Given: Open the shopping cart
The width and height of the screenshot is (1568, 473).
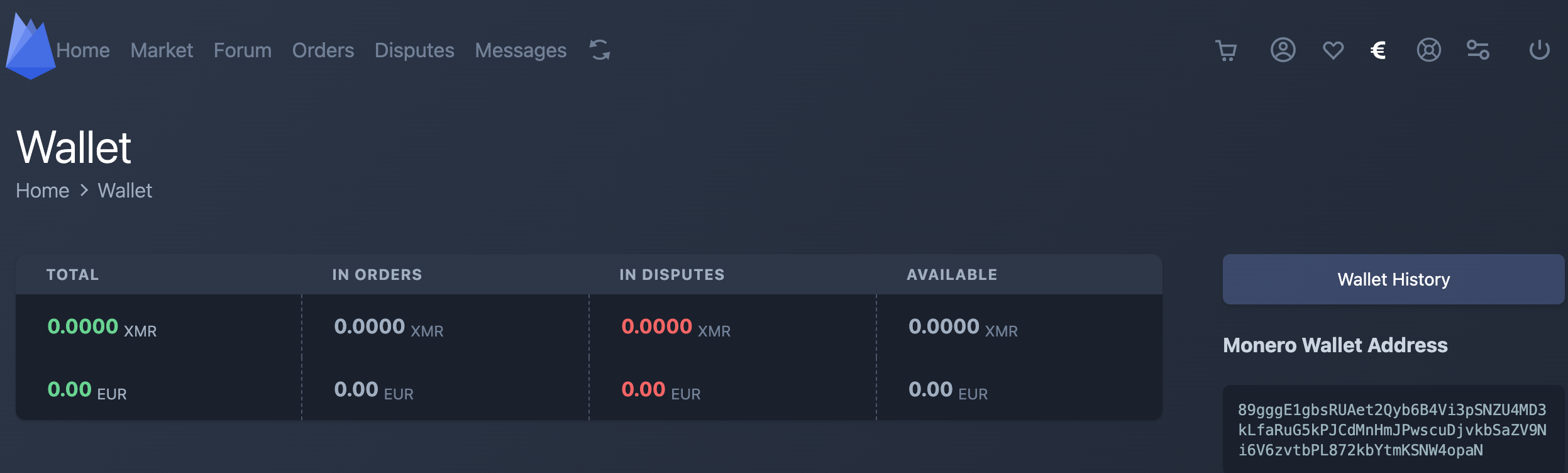Looking at the screenshot, I should point(1227,50).
